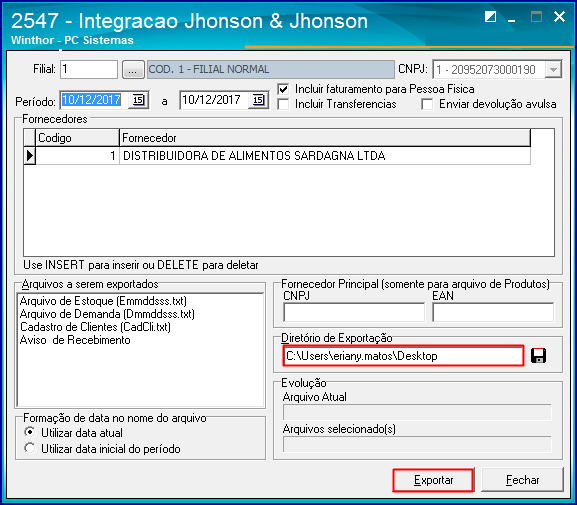Click the COD. 1 - FILIAL NORMAL field
Image resolution: width=577 pixels, height=505 pixels.
[271, 69]
